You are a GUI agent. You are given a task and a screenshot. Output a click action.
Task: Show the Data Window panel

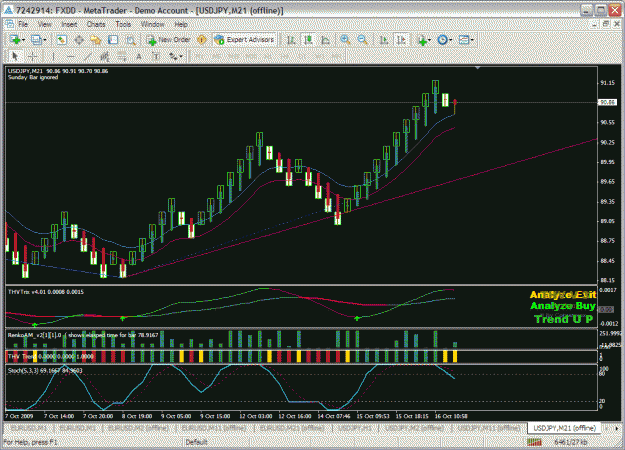click(79, 40)
